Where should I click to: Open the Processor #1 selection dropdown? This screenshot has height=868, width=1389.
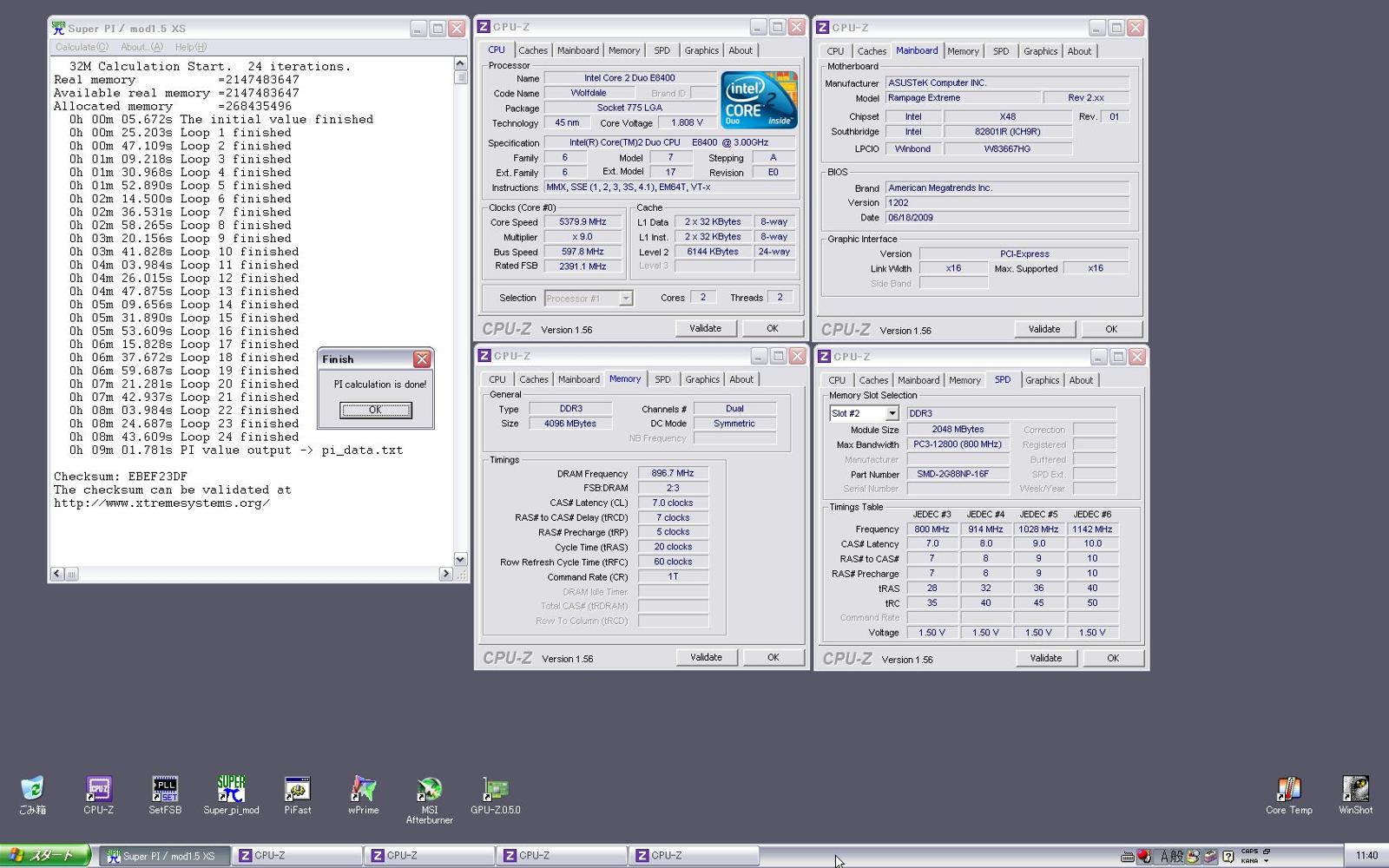[x=625, y=299]
